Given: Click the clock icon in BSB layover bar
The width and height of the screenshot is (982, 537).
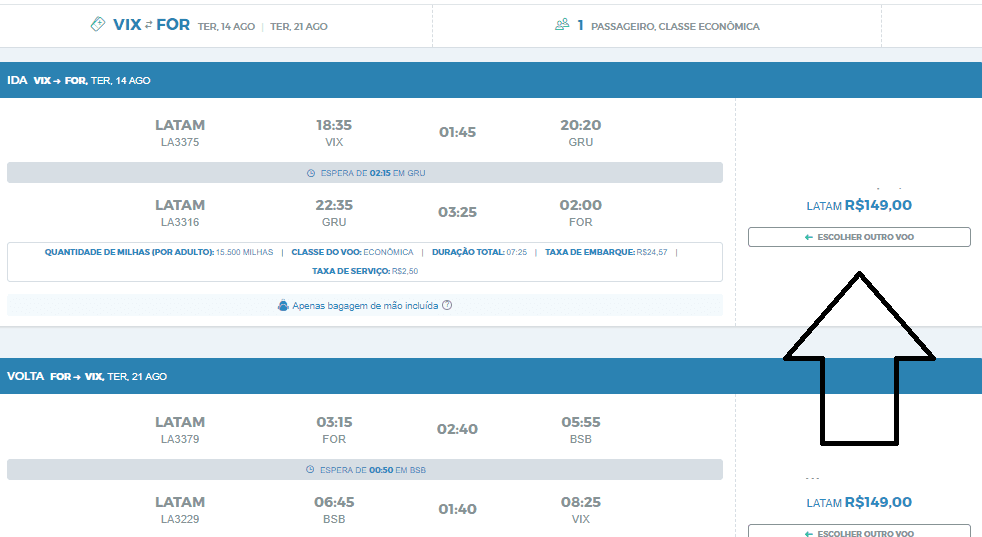Looking at the screenshot, I should [310, 470].
